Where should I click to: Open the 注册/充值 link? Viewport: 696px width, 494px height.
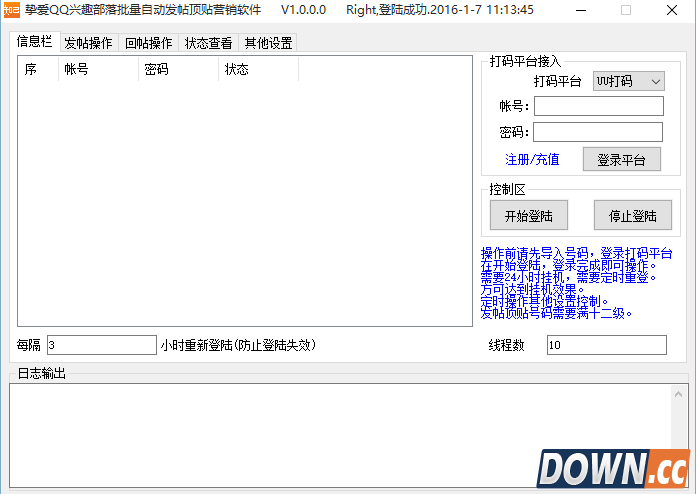[x=532, y=159]
